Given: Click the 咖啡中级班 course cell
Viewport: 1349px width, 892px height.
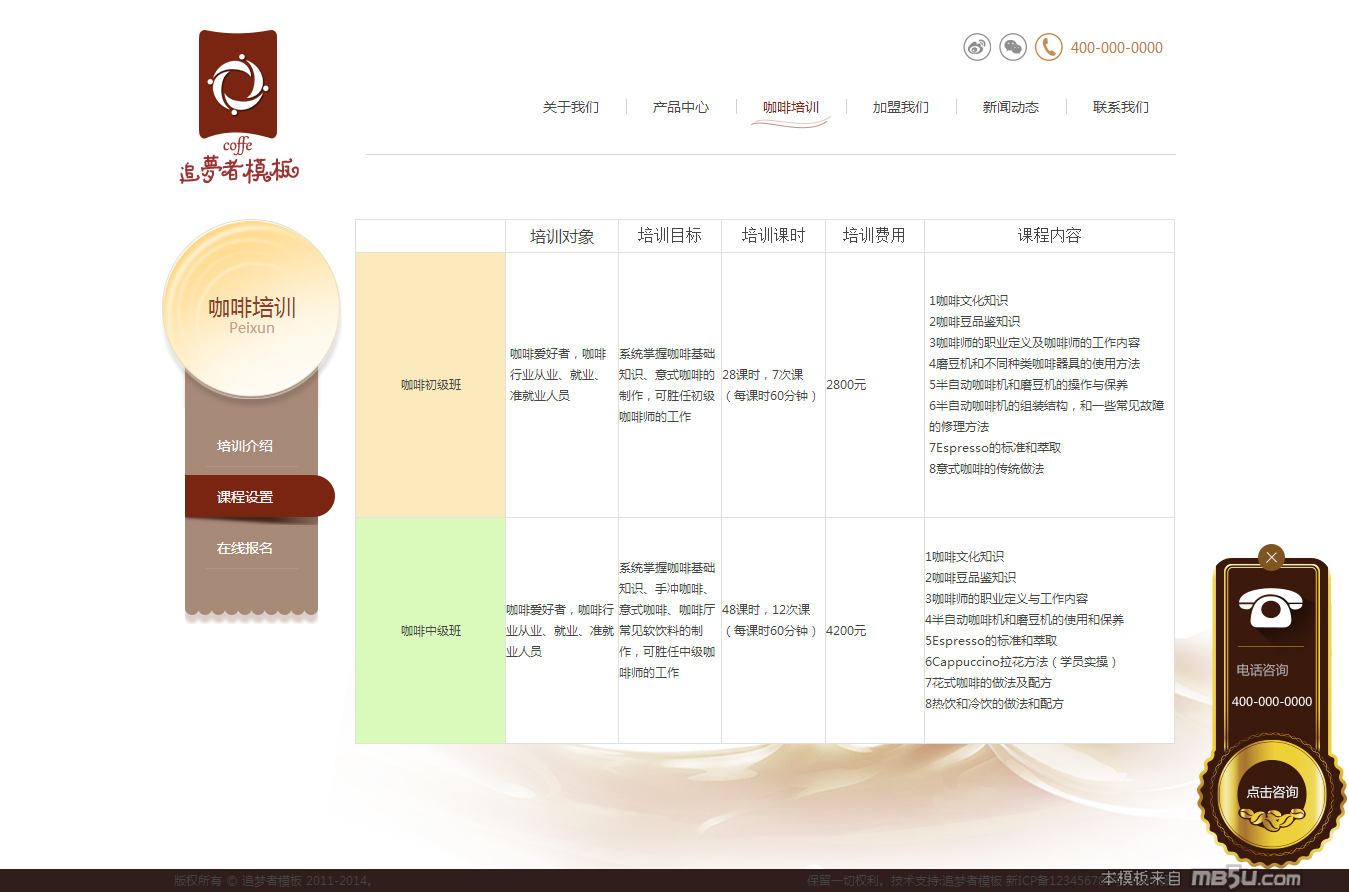Looking at the screenshot, I should coord(431,631).
